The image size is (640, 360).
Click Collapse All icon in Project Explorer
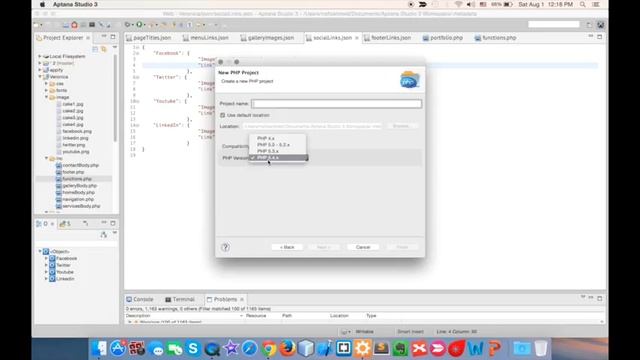coord(95,49)
